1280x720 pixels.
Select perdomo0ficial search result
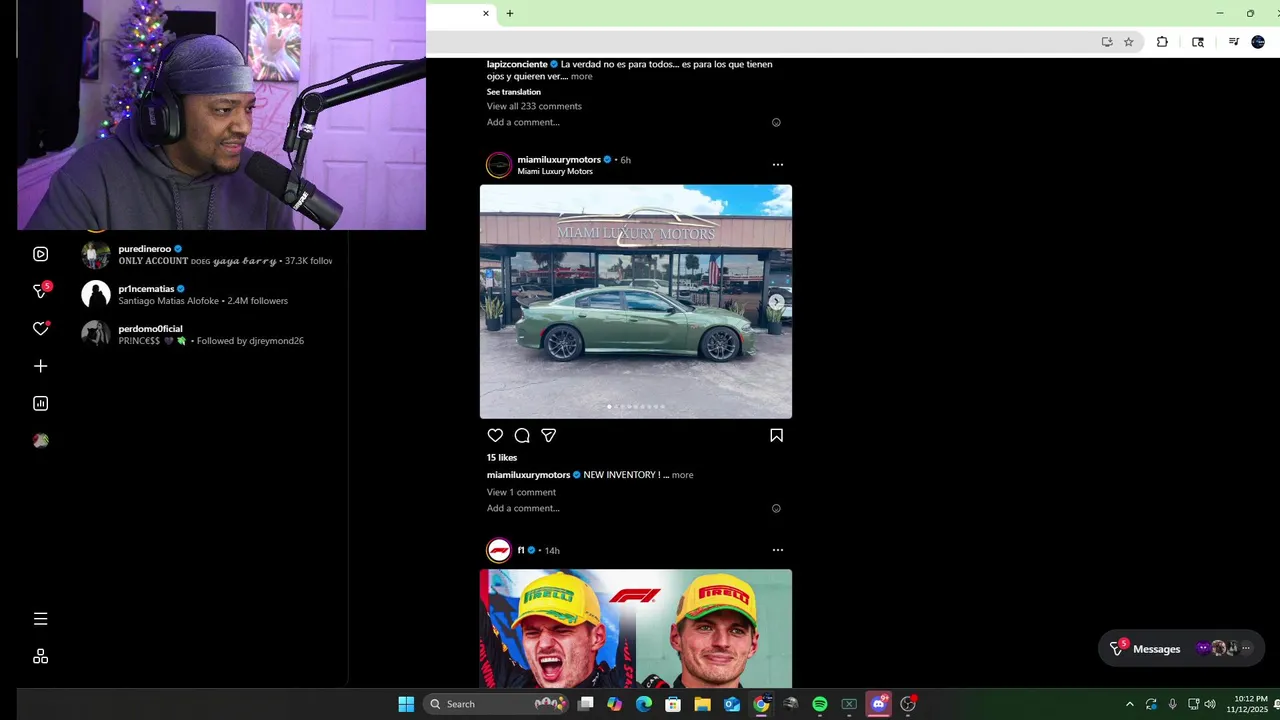[x=208, y=334]
